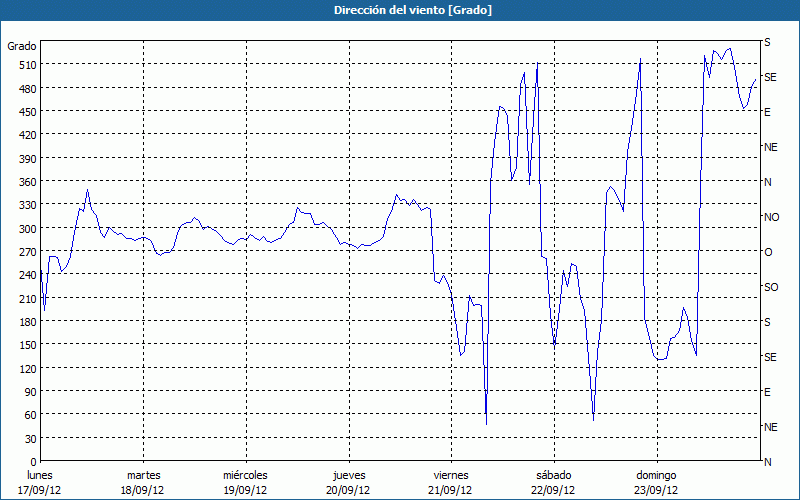Viewport: 800px width, 500px height.
Task: Click the martes day label
Action: 143,475
